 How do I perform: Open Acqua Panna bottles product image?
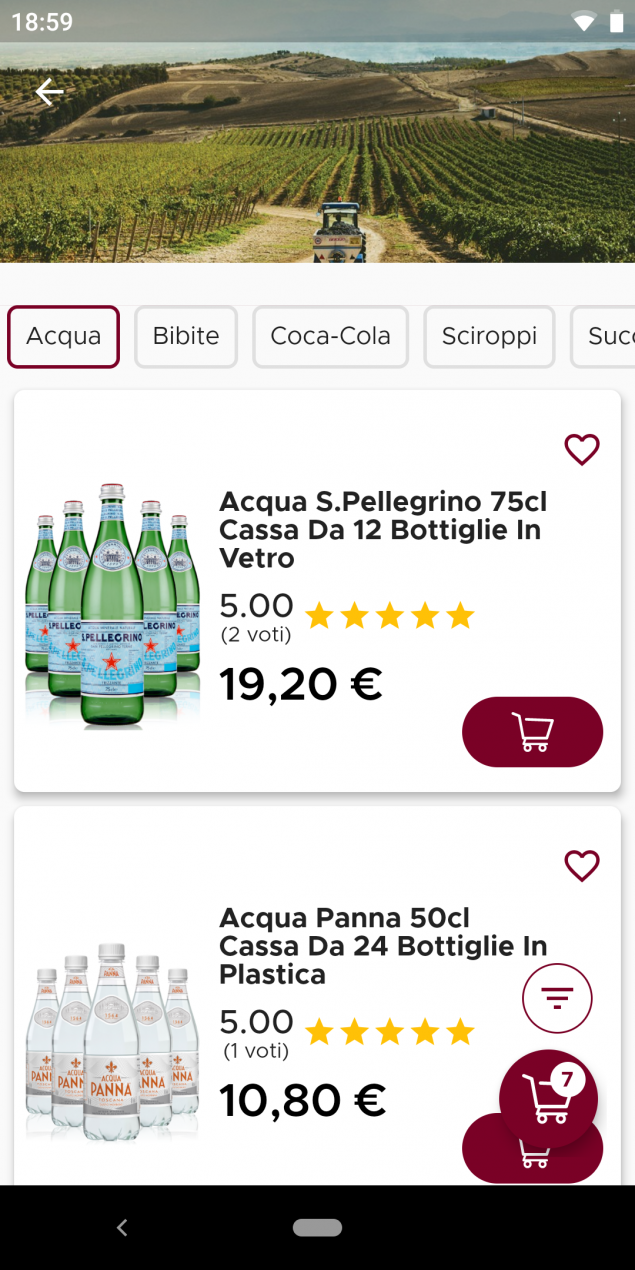coord(111,1040)
